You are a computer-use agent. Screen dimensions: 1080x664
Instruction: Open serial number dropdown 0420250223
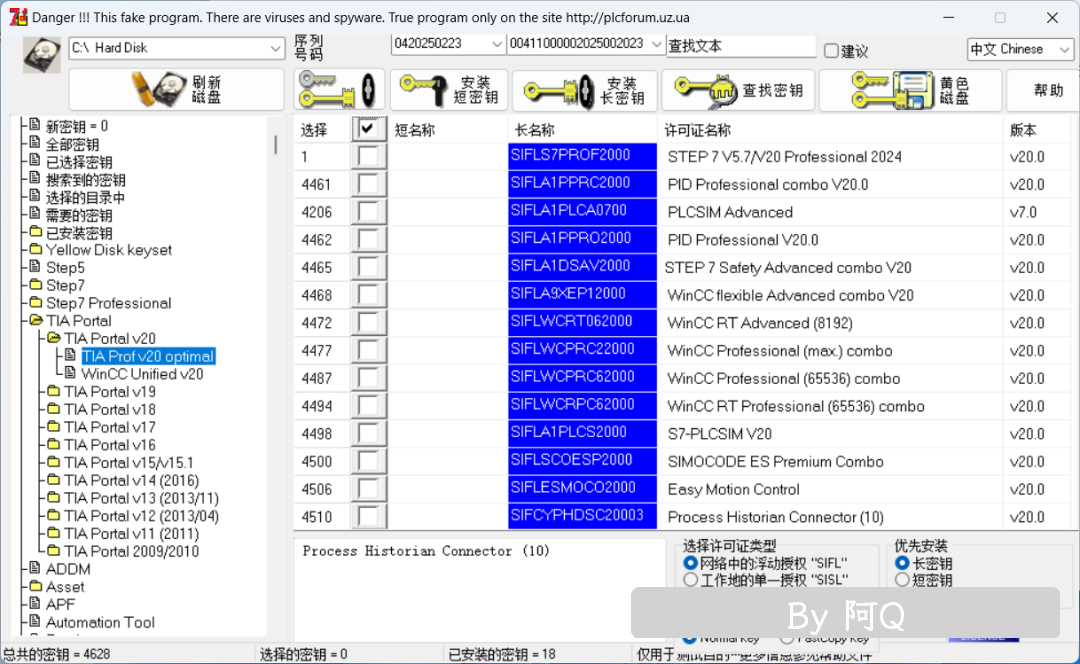coord(448,44)
